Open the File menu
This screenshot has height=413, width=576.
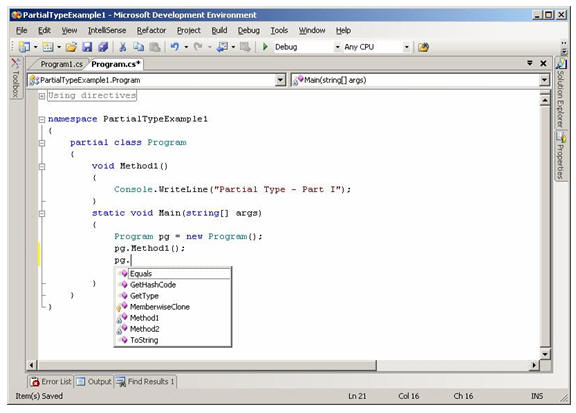pyautogui.click(x=21, y=30)
